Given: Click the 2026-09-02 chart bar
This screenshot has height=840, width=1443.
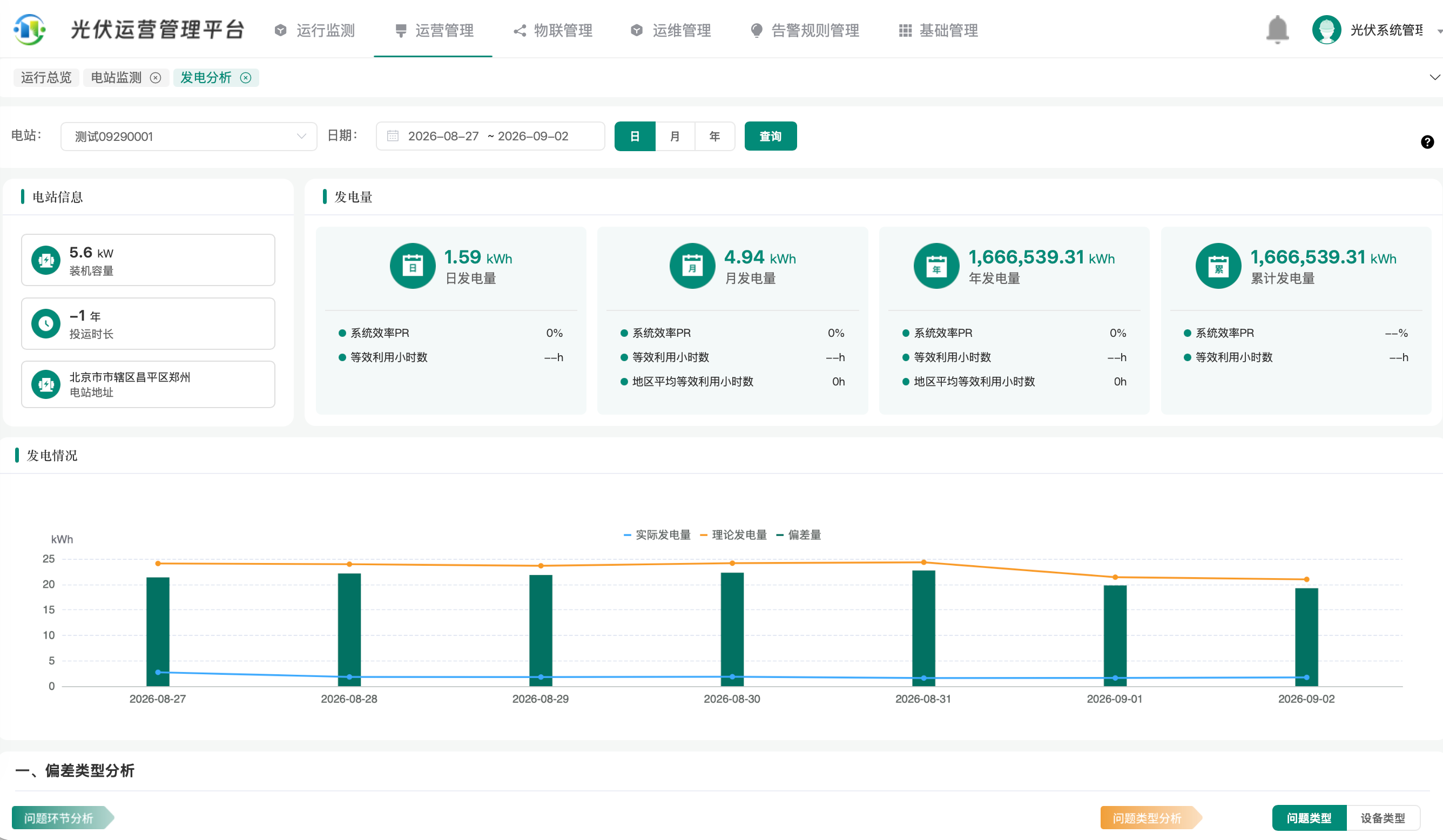Looking at the screenshot, I should click(x=1307, y=638).
